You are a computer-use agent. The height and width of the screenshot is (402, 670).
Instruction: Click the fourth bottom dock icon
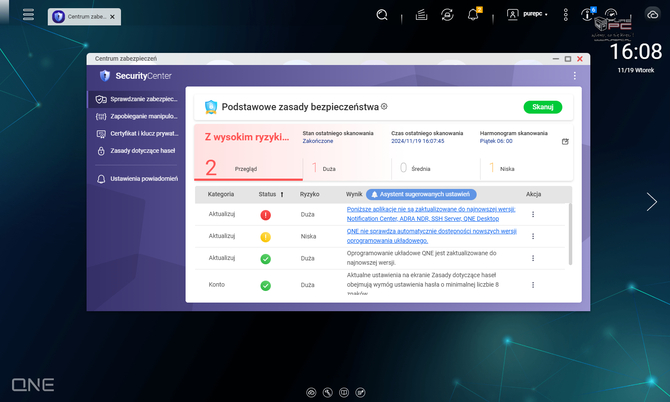(360, 393)
